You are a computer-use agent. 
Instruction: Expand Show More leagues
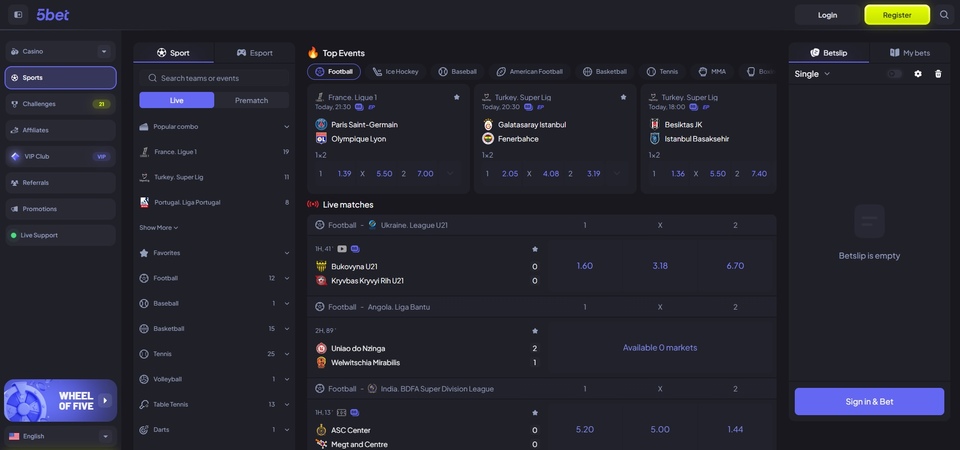coord(159,227)
